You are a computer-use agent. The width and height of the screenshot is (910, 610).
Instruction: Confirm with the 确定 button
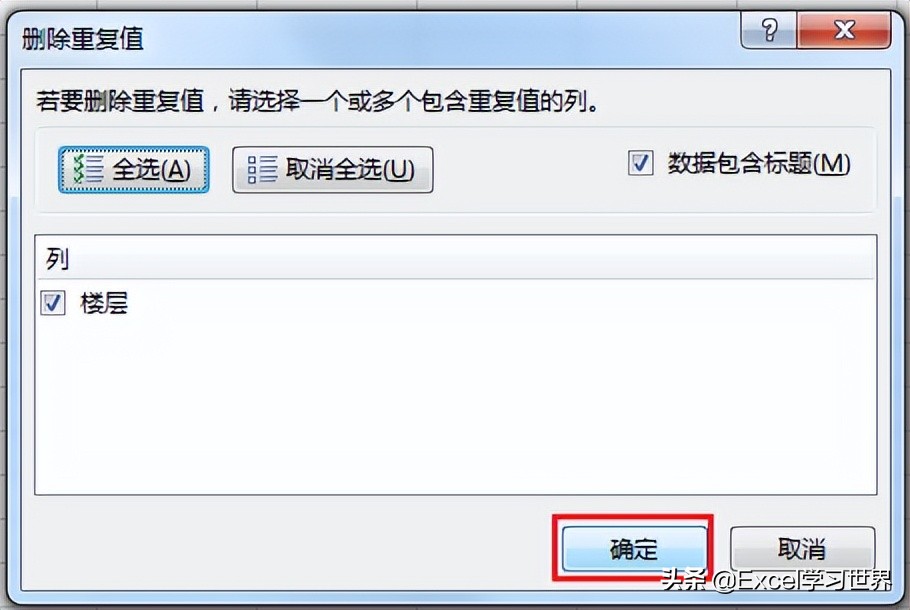634,548
